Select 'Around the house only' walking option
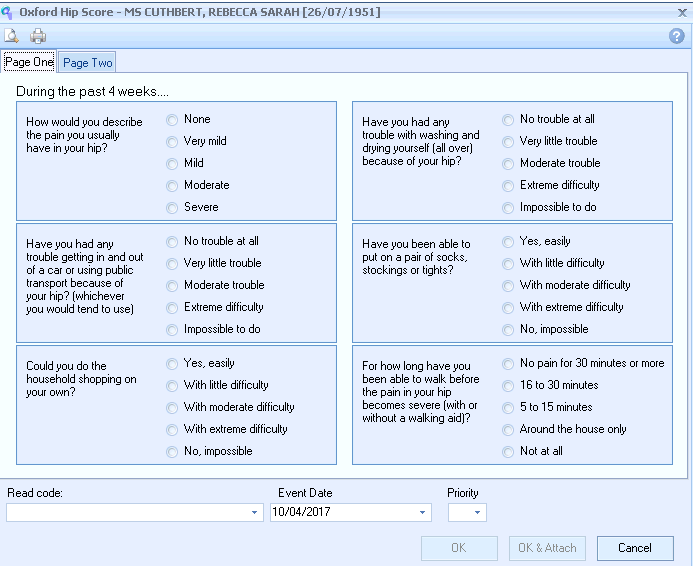This screenshot has height=566, width=693. pos(510,429)
